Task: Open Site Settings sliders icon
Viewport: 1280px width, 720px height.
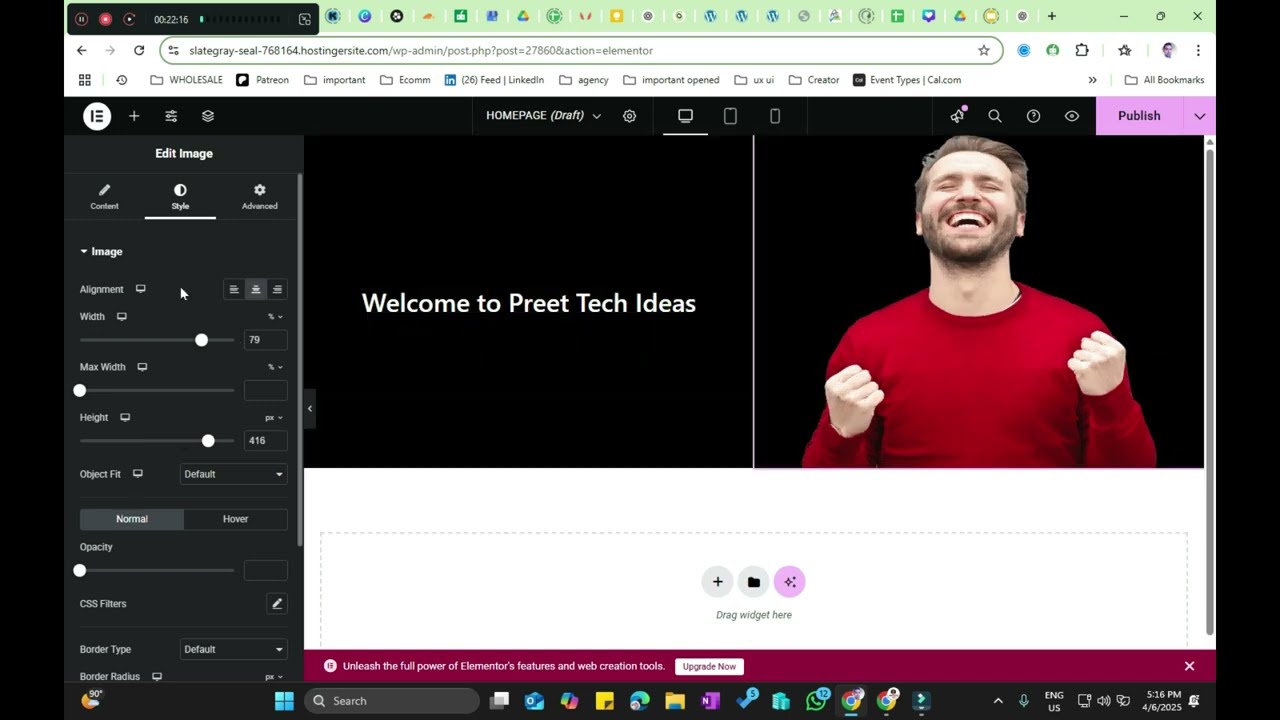Action: (171, 116)
